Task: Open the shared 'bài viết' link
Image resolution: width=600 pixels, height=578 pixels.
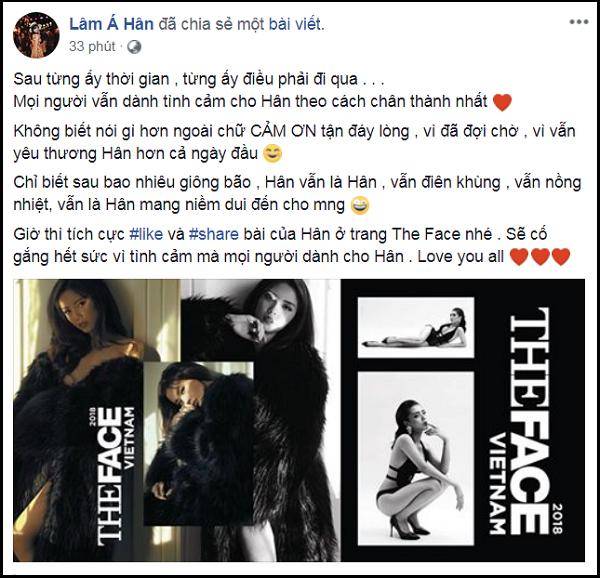Action: coord(295,24)
